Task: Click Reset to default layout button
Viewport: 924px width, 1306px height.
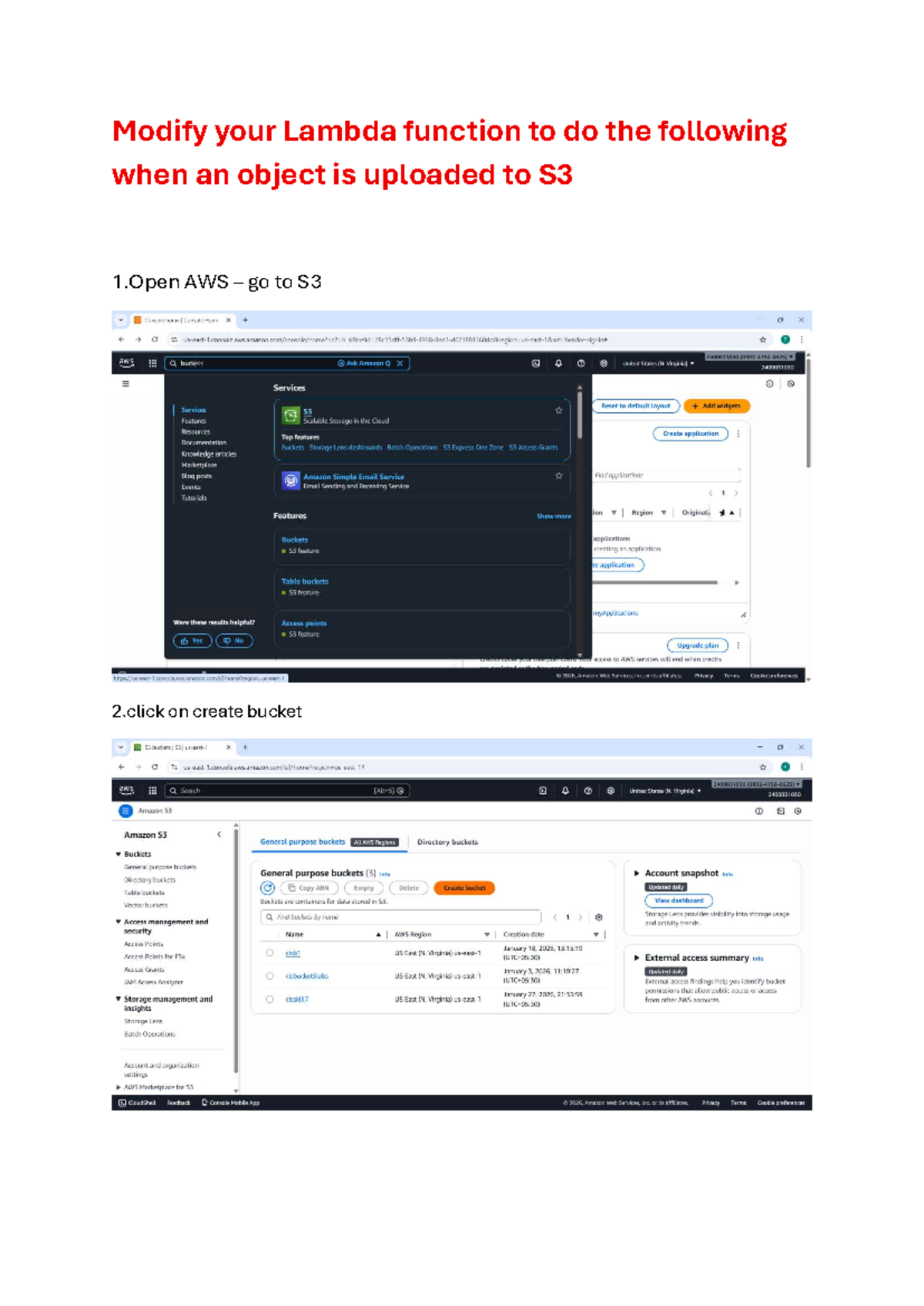Action: tap(635, 406)
